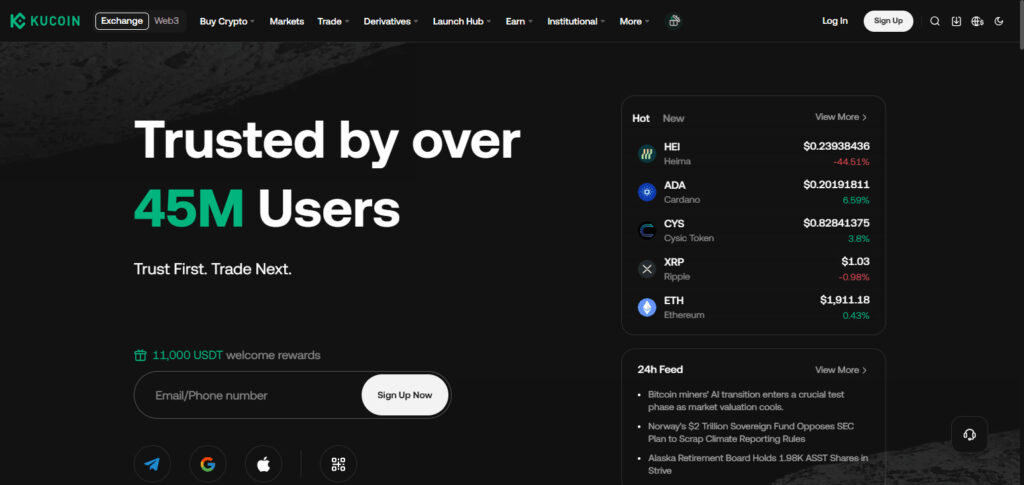Click the ETH Ethereum coin icon

point(647,307)
